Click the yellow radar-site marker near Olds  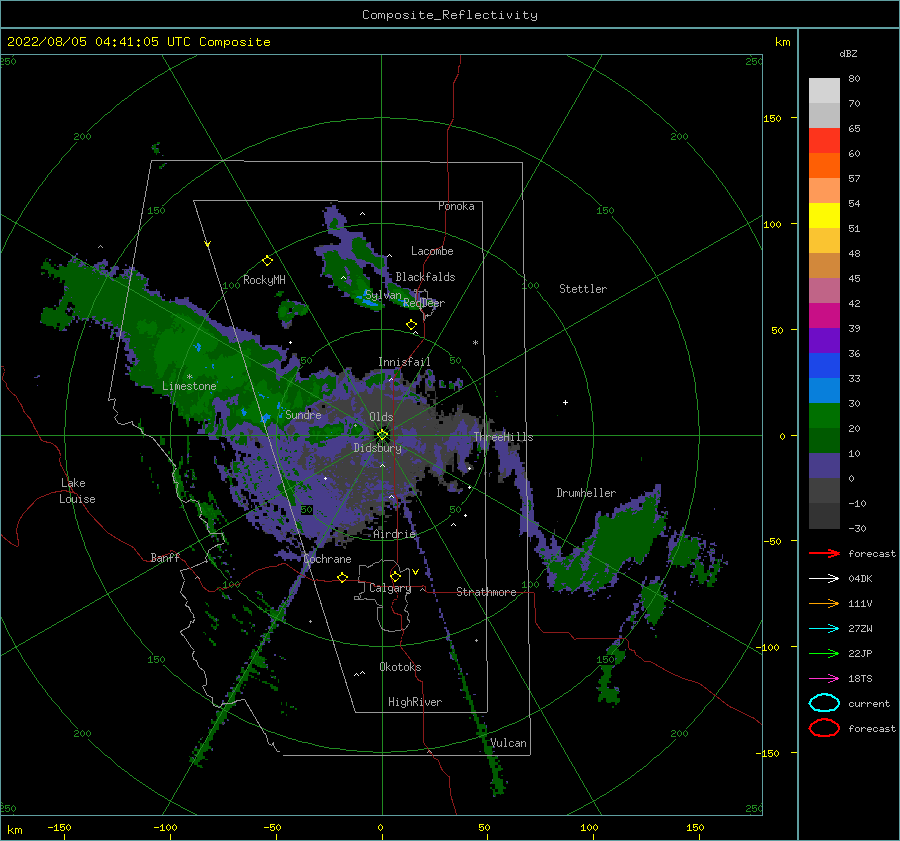coord(382,435)
